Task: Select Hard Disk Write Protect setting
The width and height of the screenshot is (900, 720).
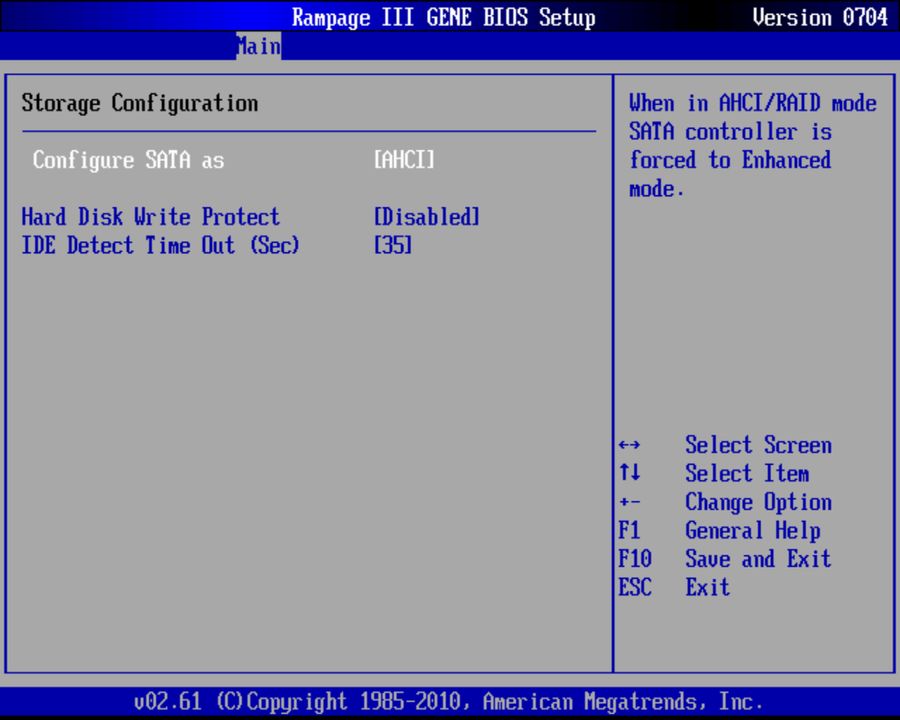Action: point(150,217)
